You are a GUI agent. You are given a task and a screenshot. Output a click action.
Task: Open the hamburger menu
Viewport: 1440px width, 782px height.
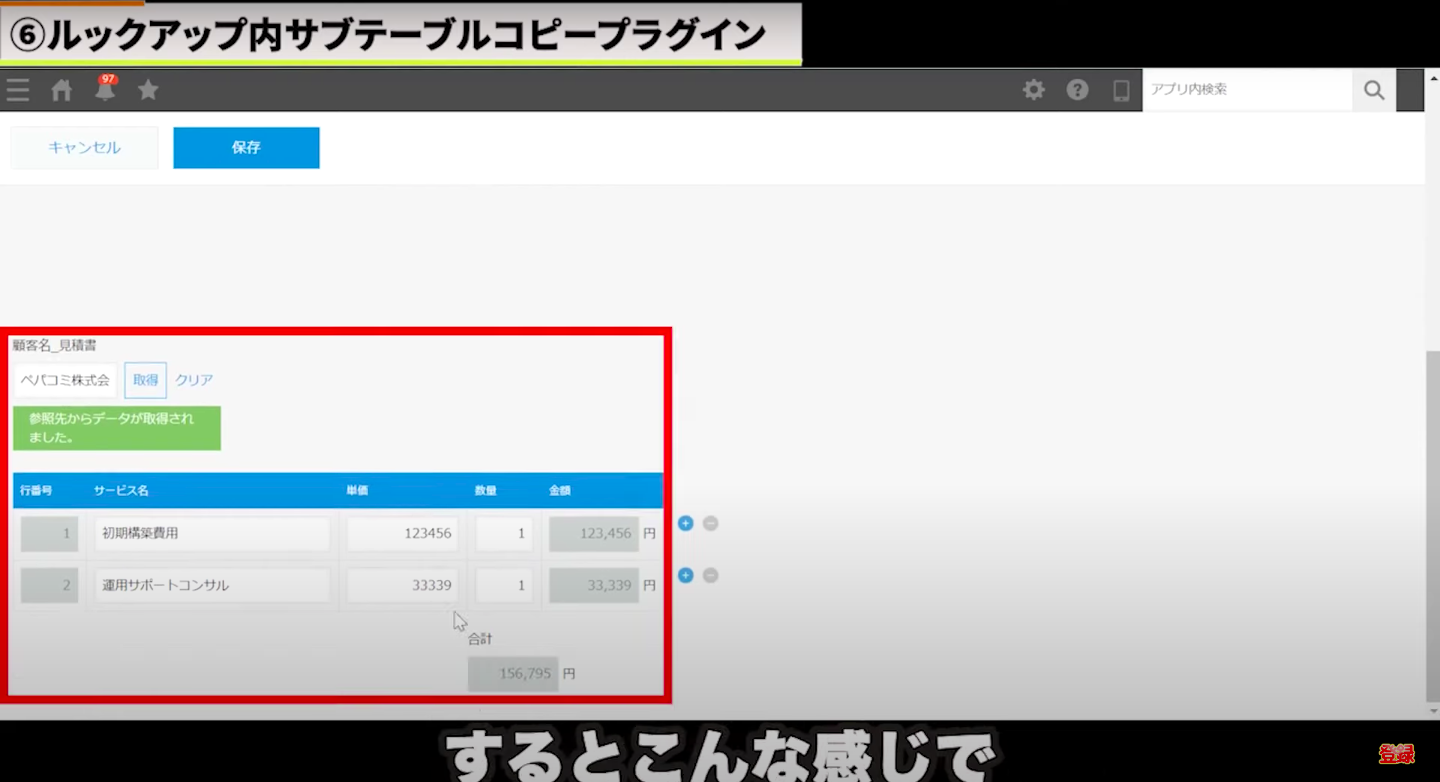pyautogui.click(x=17, y=90)
